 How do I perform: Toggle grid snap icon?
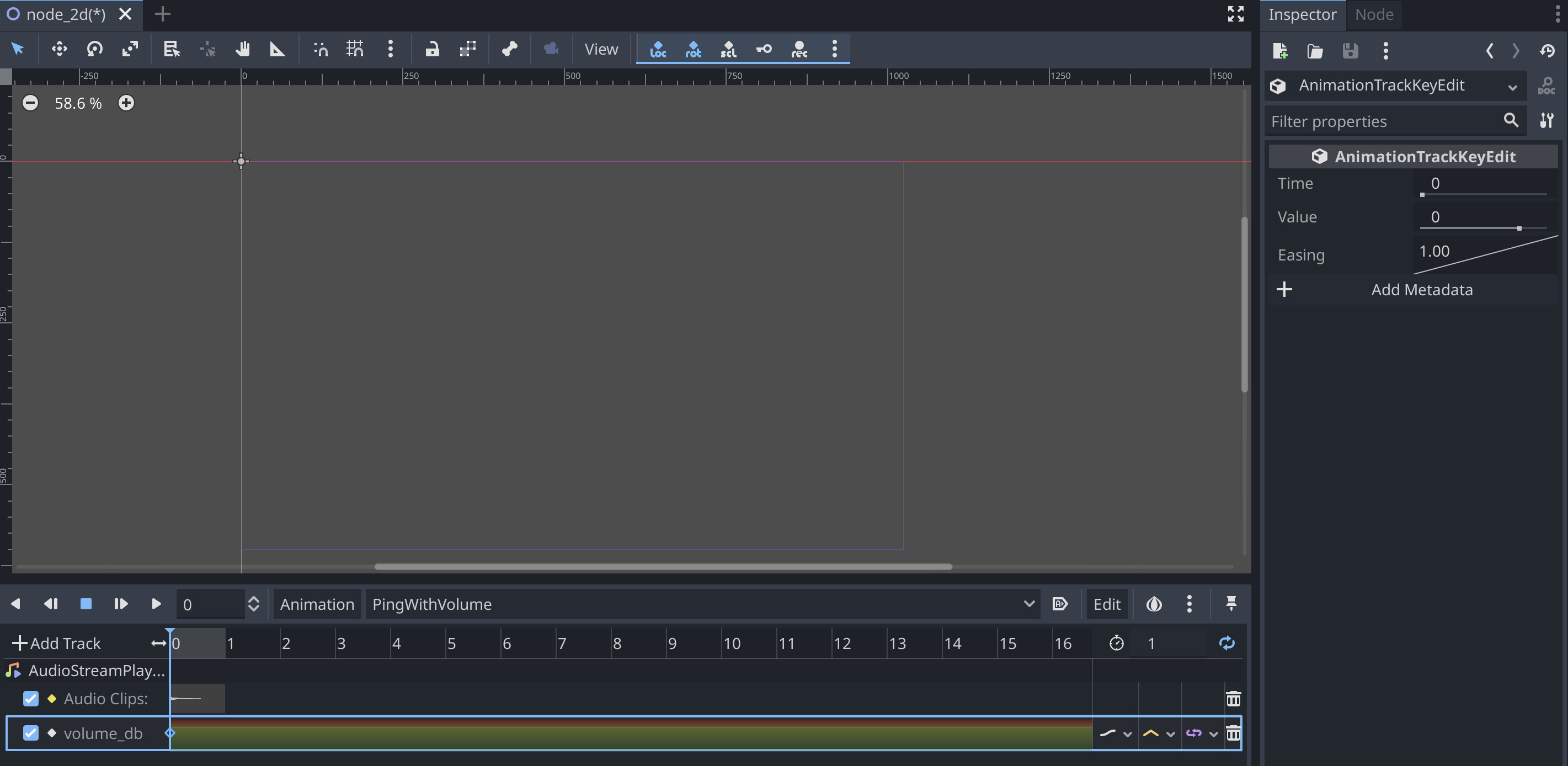click(355, 49)
